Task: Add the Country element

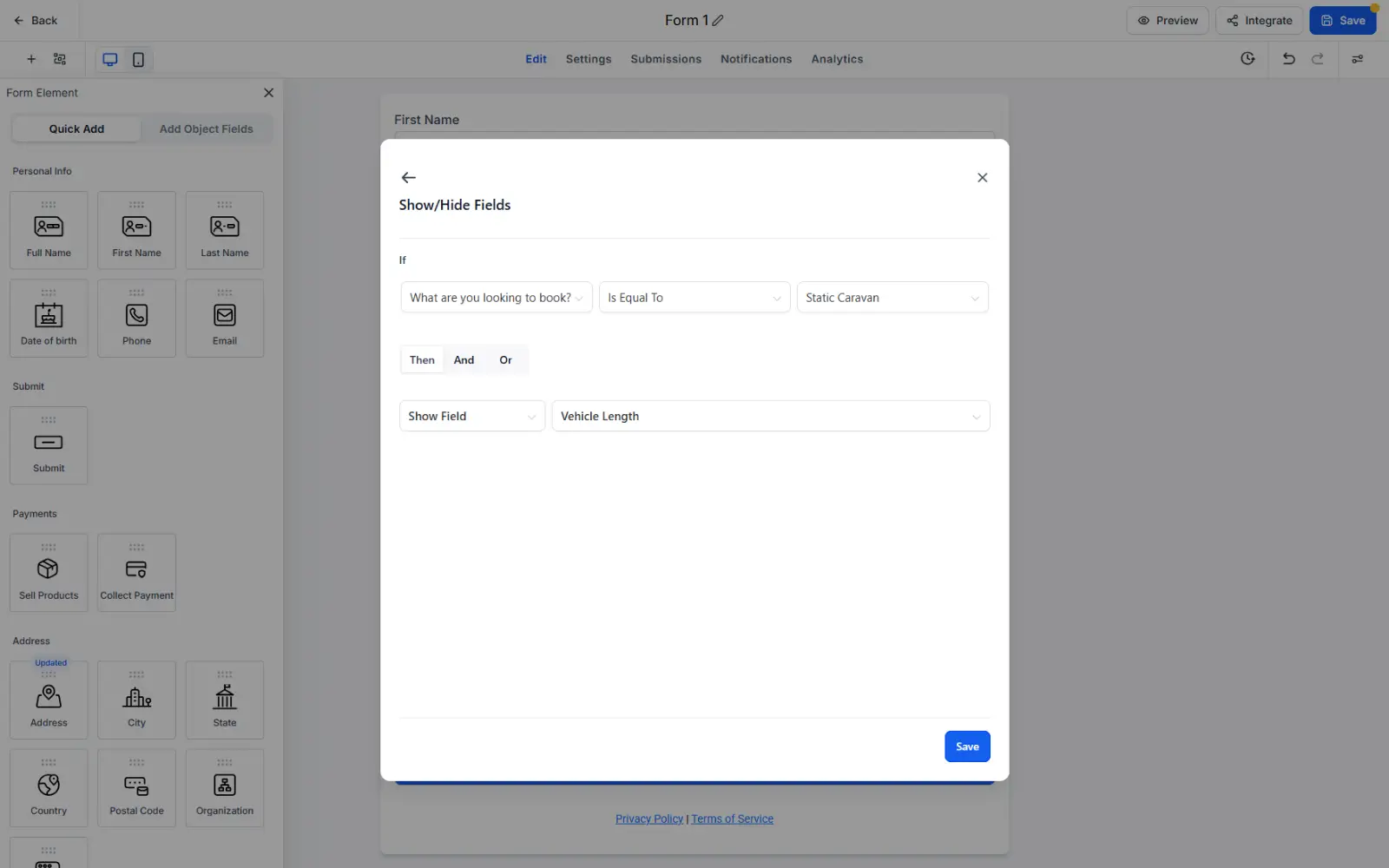Action: click(49, 788)
